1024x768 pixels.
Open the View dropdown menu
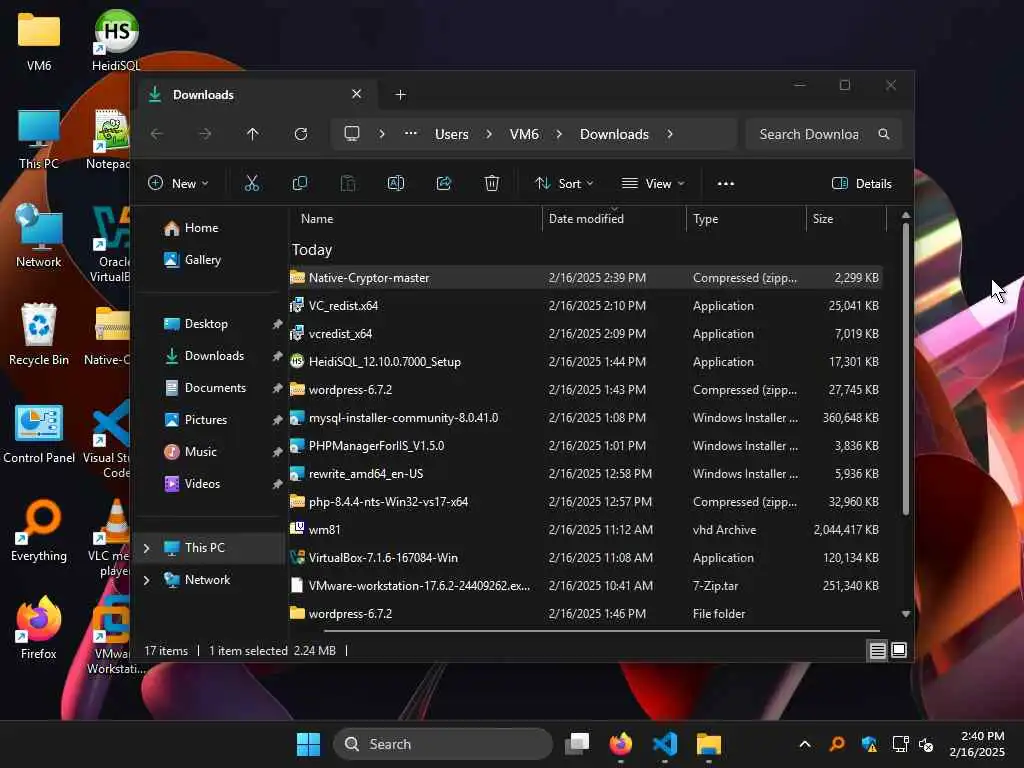pos(652,184)
